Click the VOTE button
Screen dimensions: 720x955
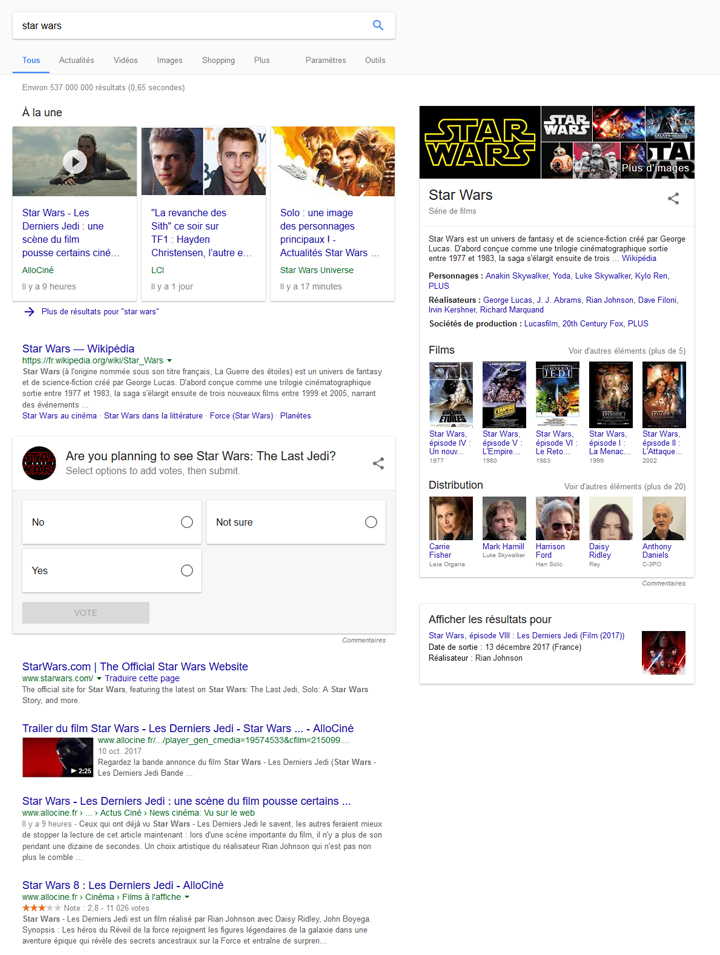click(x=86, y=613)
